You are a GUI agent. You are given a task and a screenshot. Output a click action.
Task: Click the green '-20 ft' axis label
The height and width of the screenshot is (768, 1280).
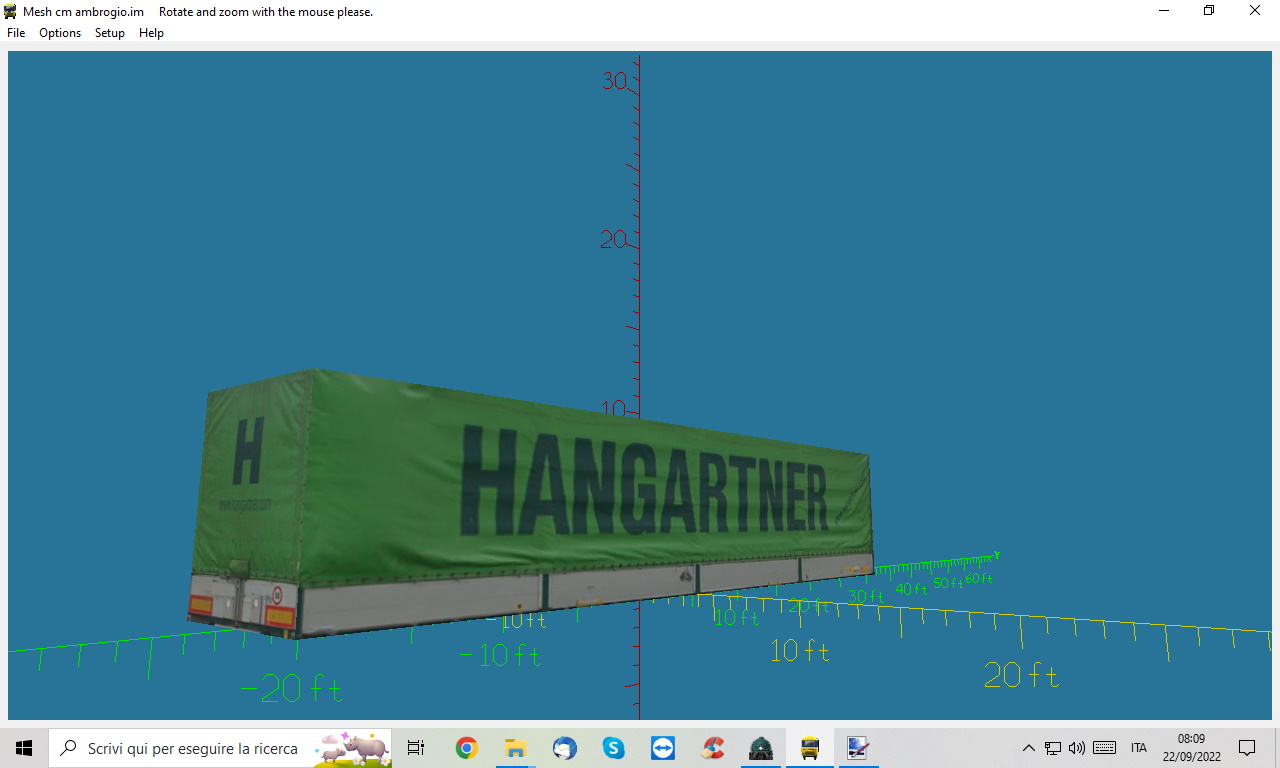point(291,688)
